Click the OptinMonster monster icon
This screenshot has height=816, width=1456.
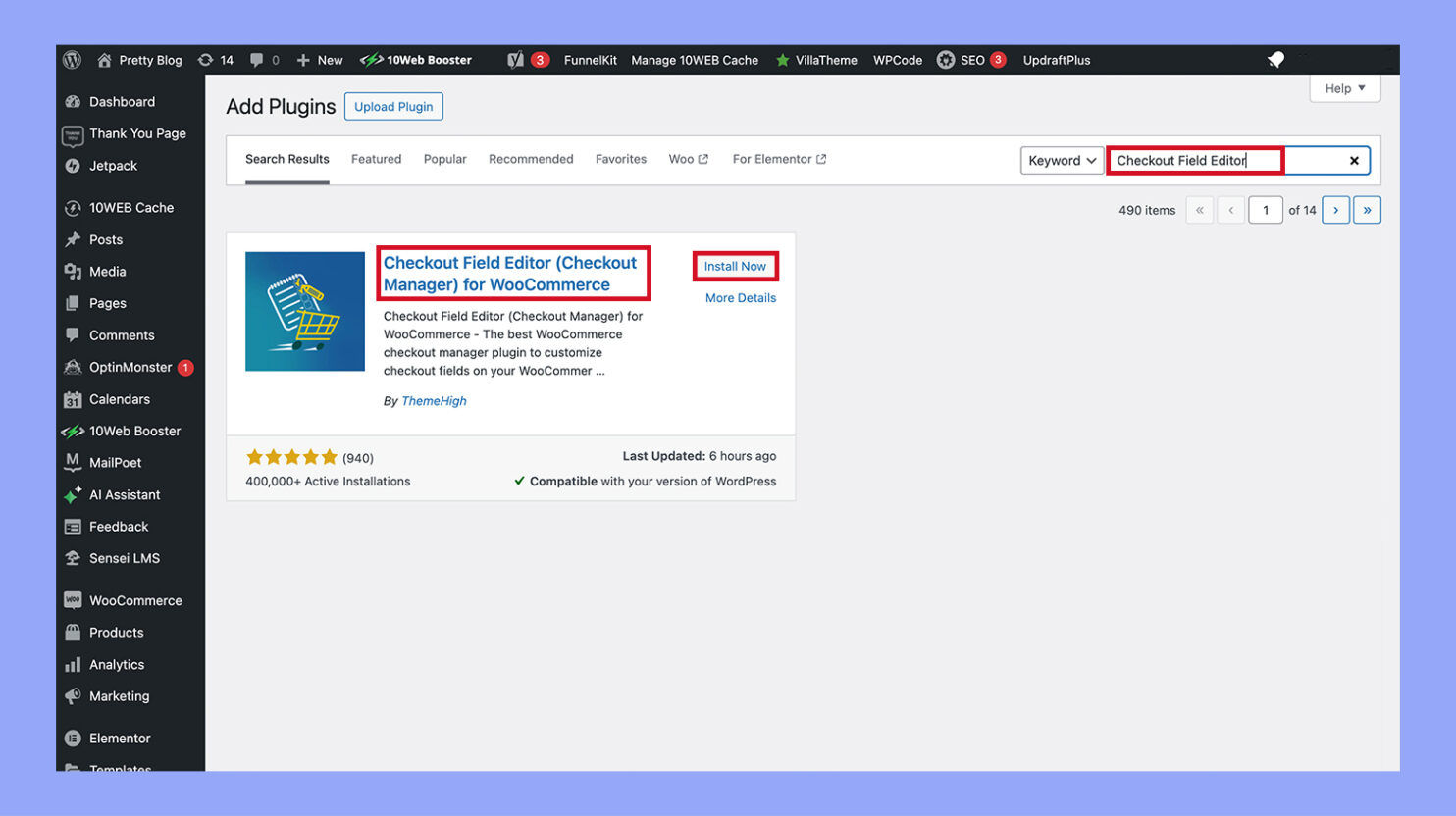pyautogui.click(x=73, y=367)
